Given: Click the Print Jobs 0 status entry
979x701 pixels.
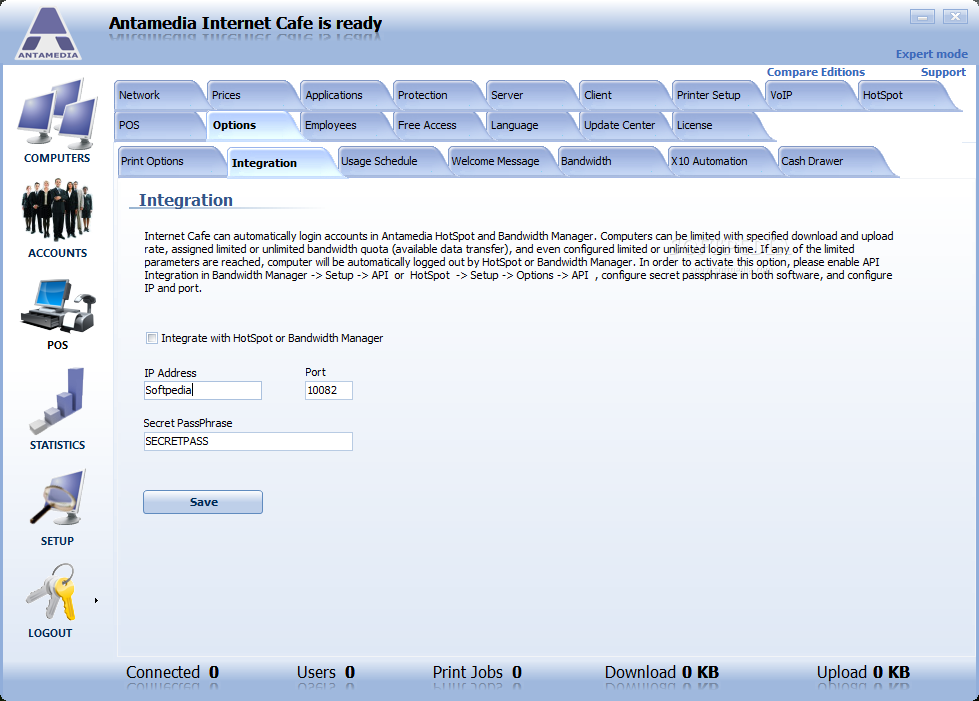Looking at the screenshot, I should [477, 672].
